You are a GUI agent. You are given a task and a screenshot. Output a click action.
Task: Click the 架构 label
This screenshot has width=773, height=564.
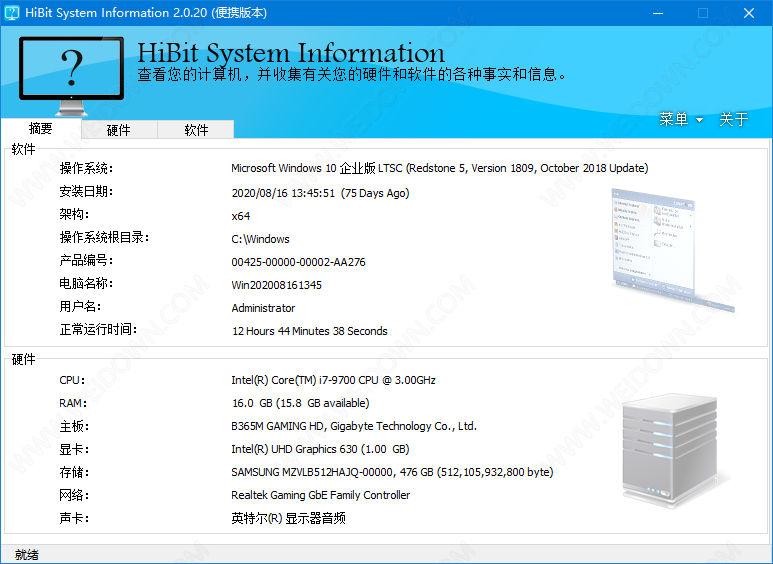coord(74,214)
